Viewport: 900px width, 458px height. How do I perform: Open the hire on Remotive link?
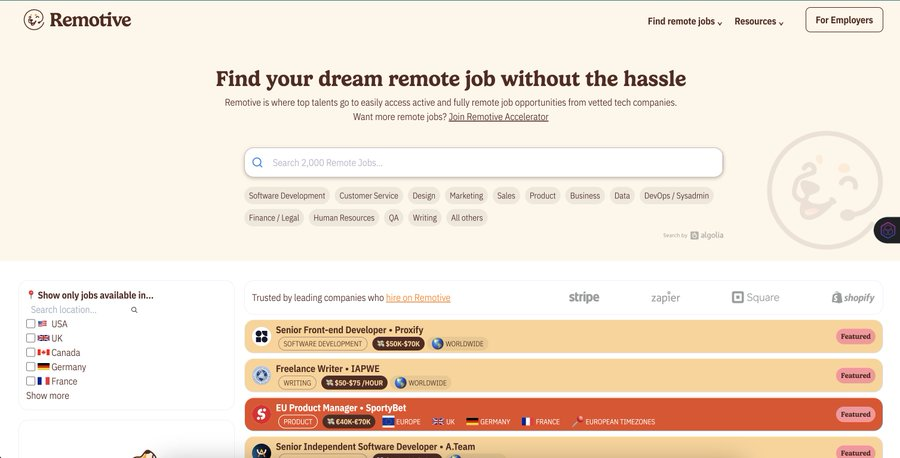tap(418, 298)
